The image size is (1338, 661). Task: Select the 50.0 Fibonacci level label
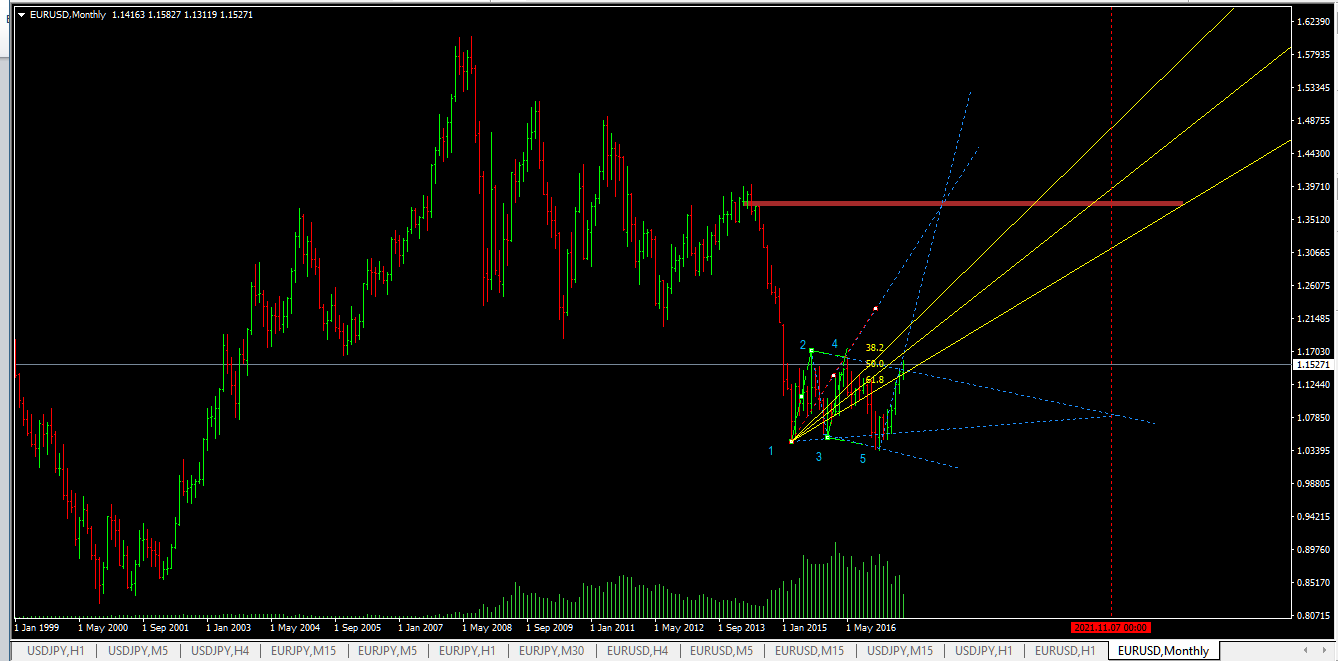pos(874,364)
